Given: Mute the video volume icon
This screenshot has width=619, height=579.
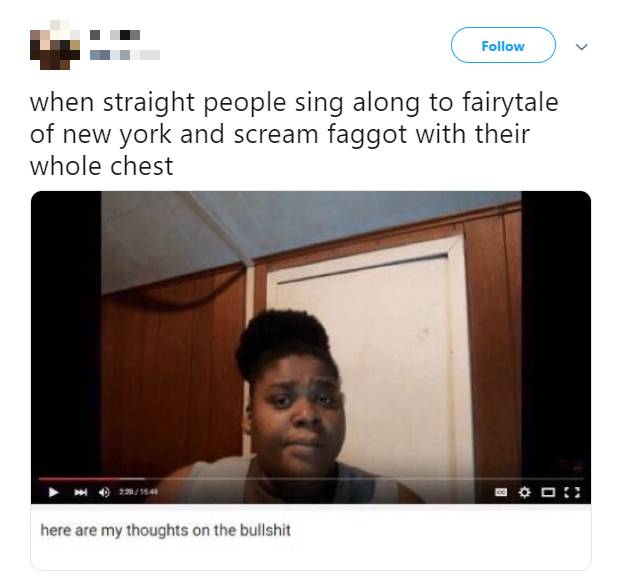Looking at the screenshot, I should (x=104, y=492).
